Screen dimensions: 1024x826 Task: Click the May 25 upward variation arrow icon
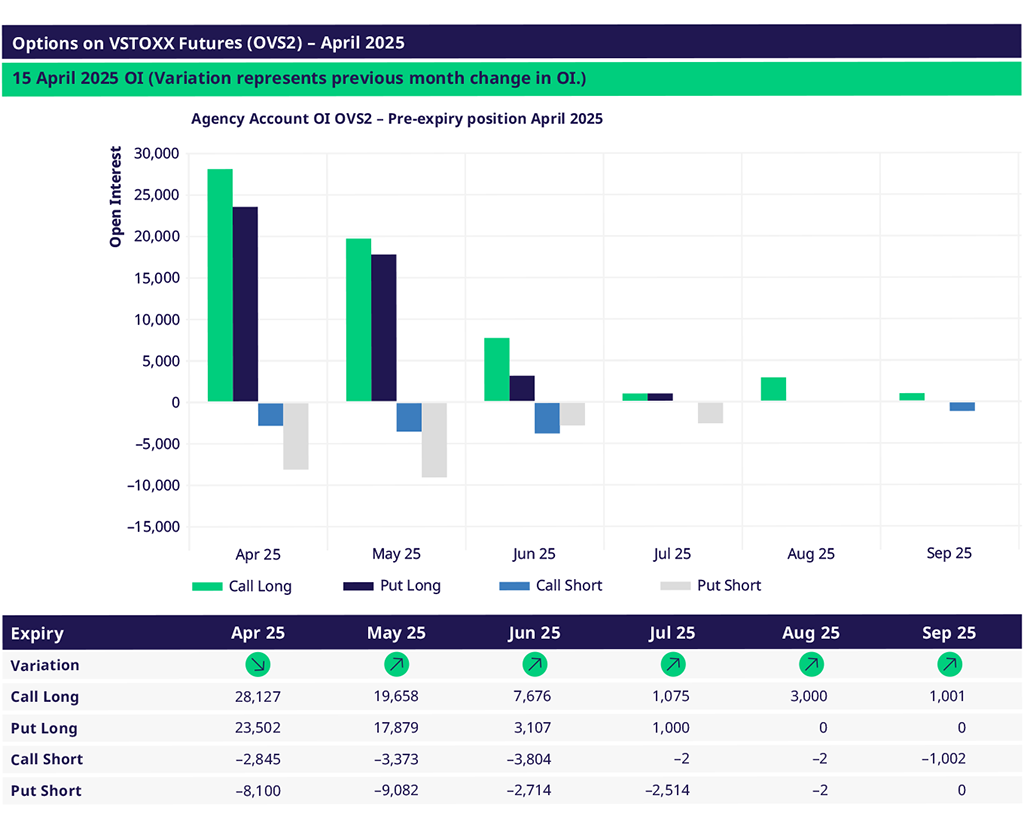point(397,664)
